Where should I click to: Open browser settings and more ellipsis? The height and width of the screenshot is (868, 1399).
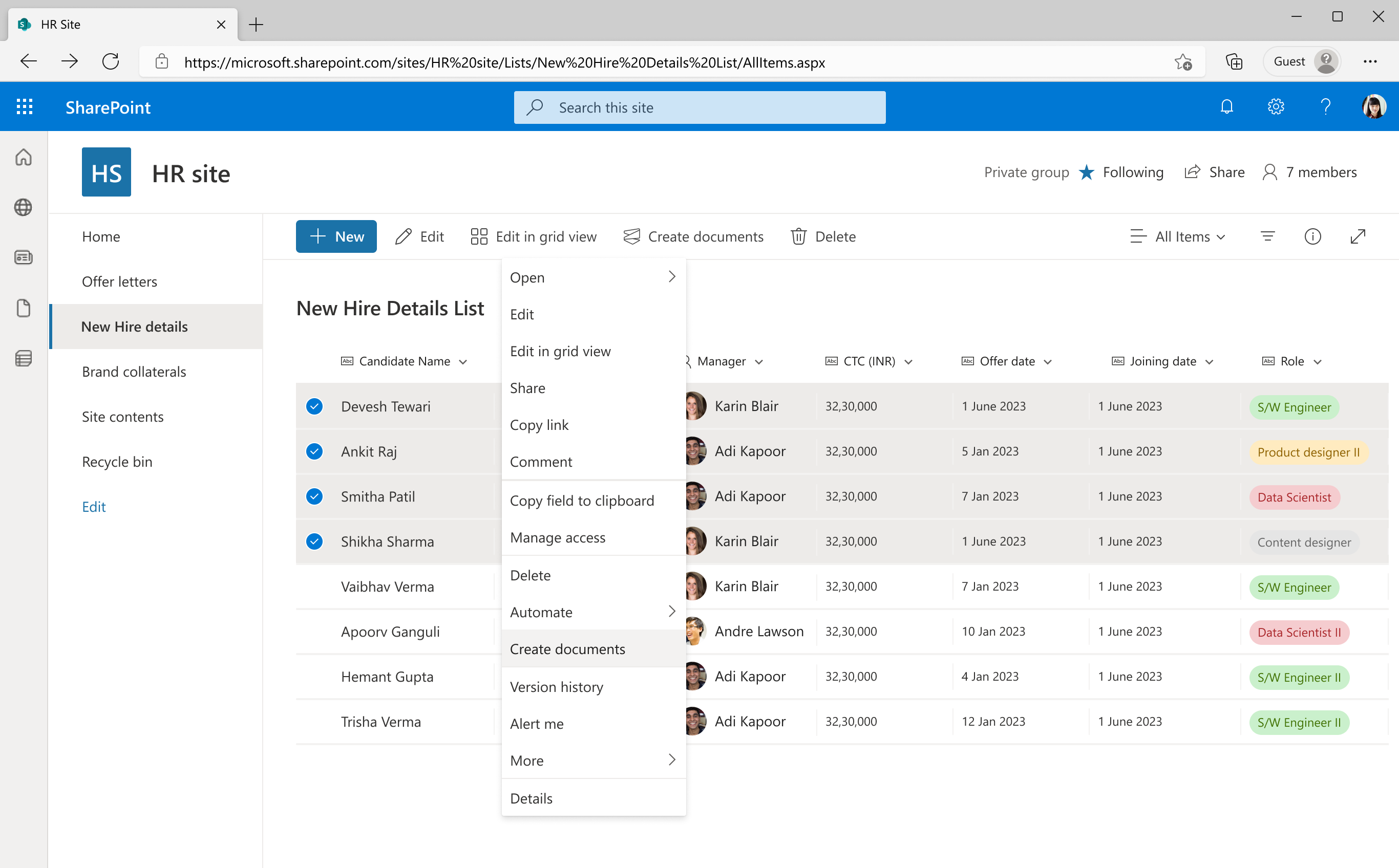click(x=1370, y=61)
